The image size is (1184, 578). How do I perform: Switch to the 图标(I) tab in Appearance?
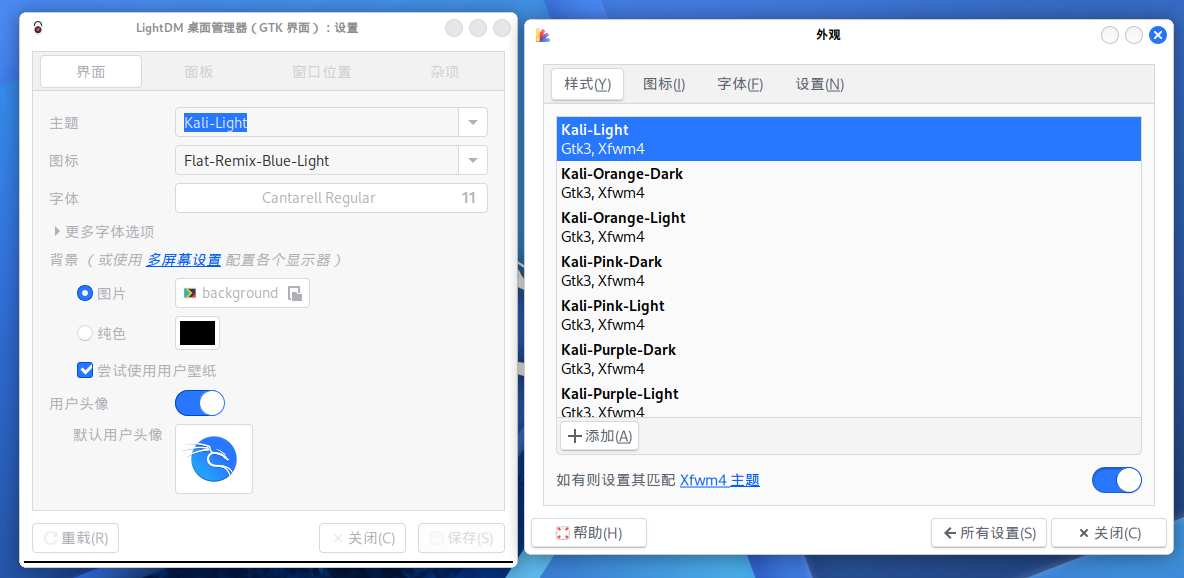(664, 84)
